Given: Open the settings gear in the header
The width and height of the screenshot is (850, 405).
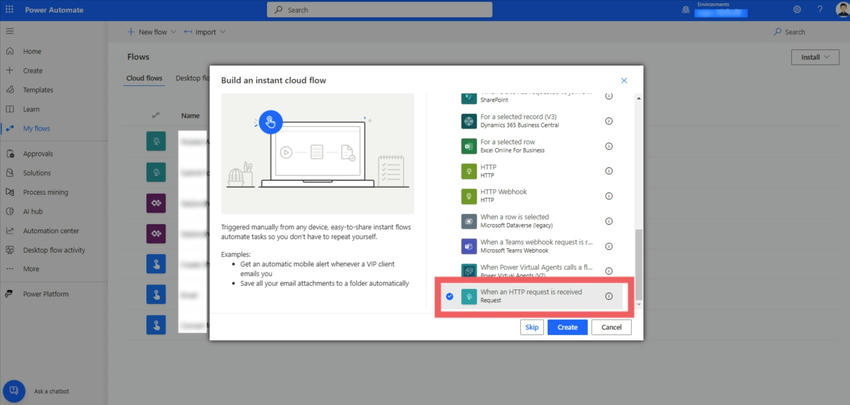Looking at the screenshot, I should click(797, 9).
